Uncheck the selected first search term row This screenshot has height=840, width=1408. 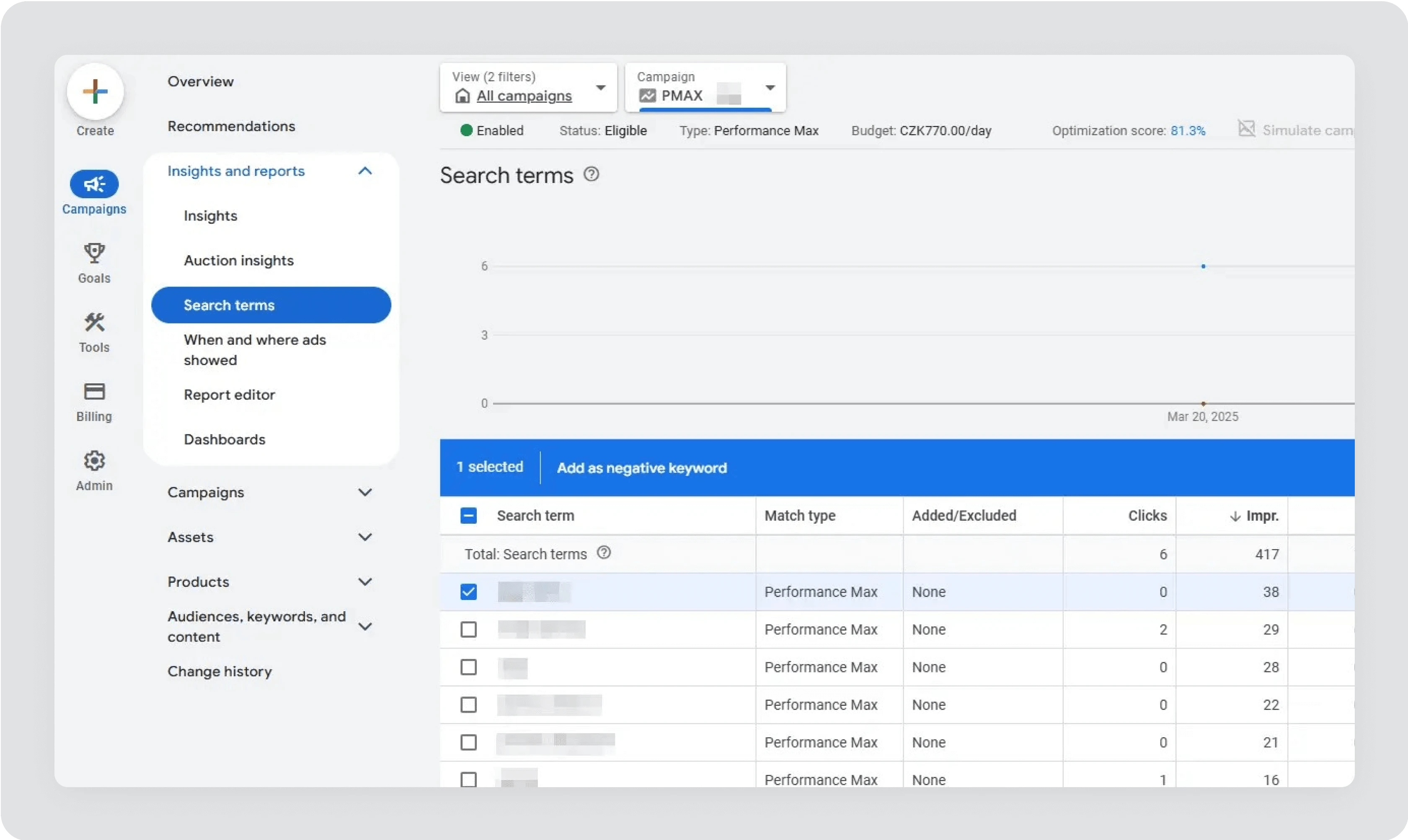pyautogui.click(x=469, y=592)
